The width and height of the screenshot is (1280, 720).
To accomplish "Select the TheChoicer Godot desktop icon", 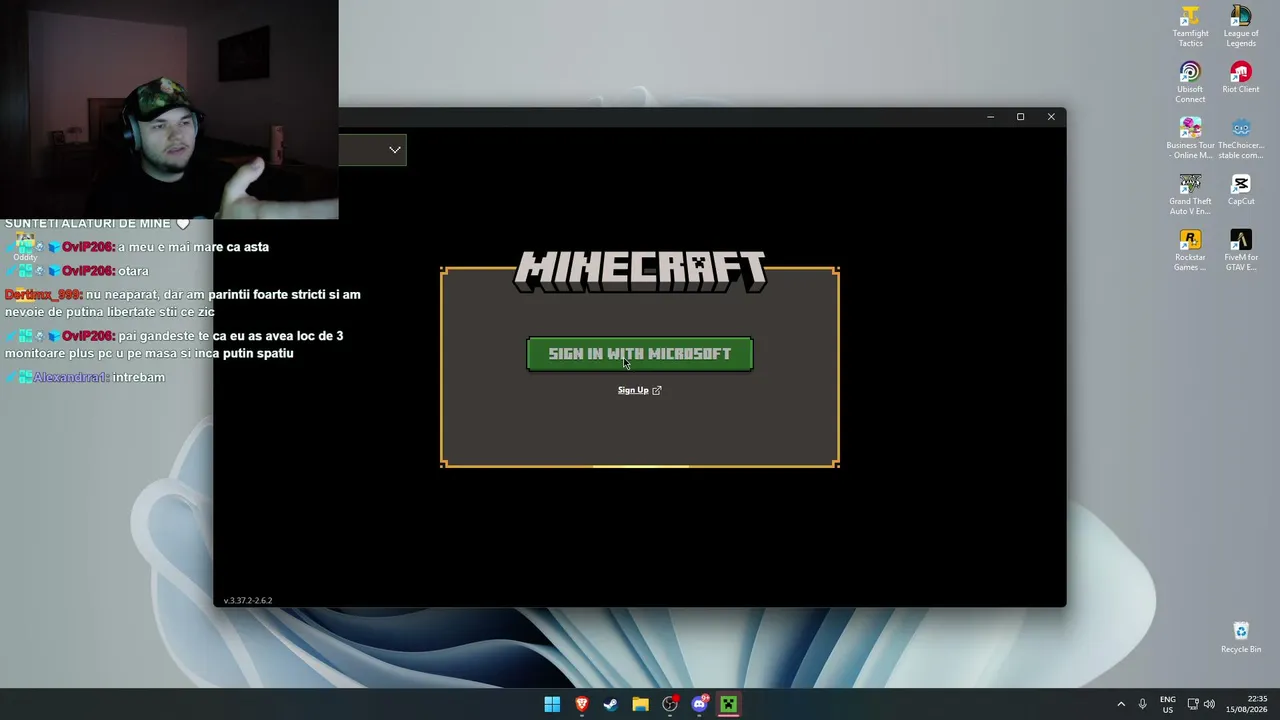I will pyautogui.click(x=1241, y=139).
